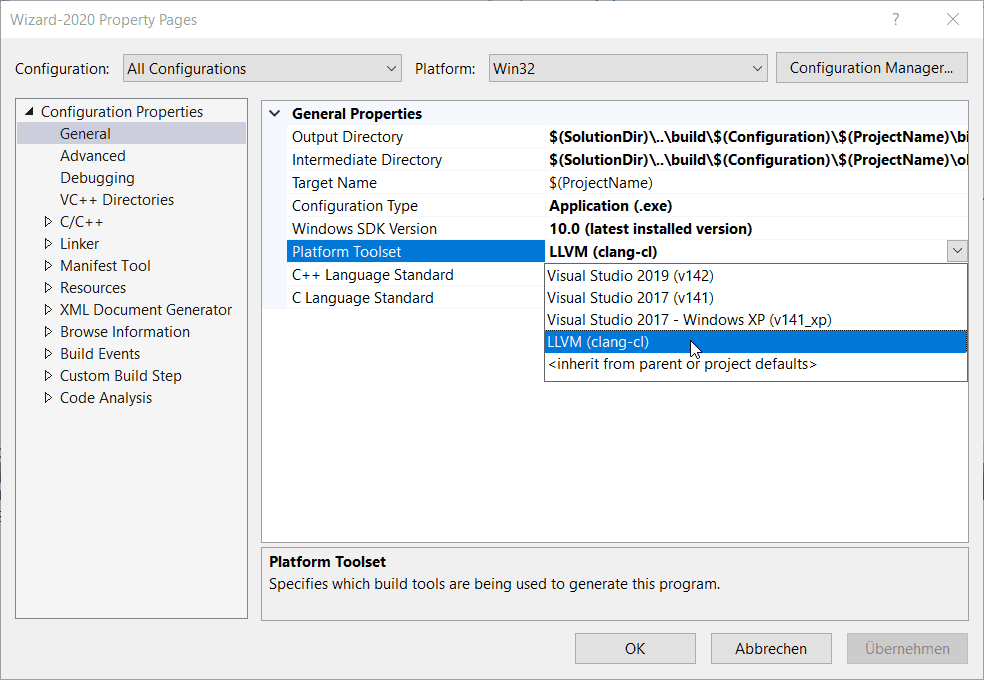984x680 pixels.
Task: Click the Abbrechen button
Action: tap(771, 648)
